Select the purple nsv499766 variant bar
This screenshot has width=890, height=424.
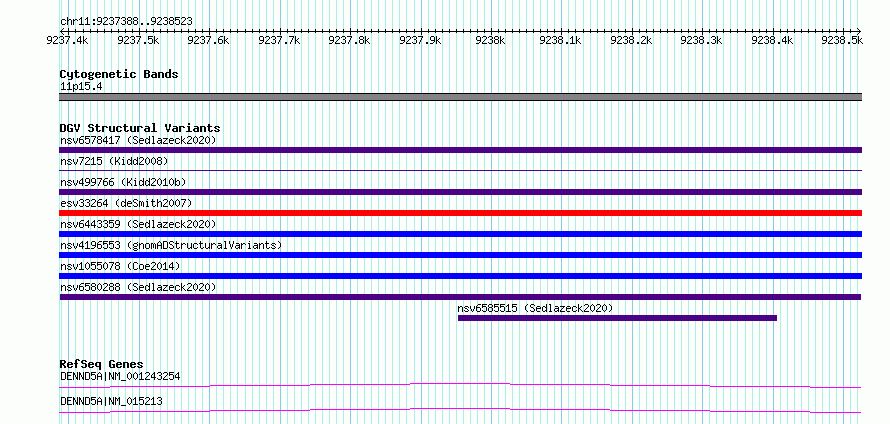[460, 192]
